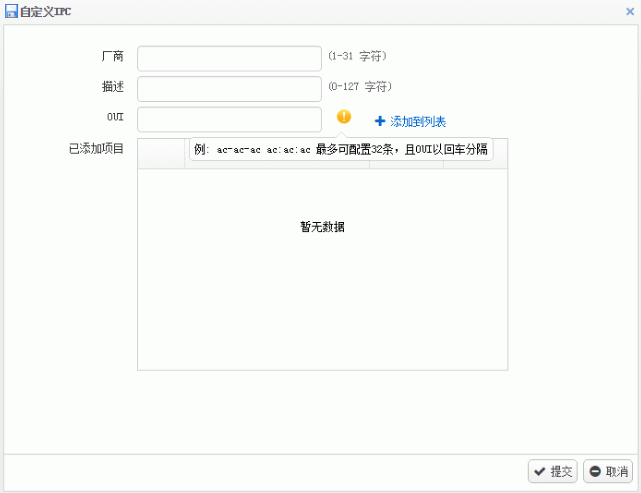Close the 自定义IPC dialog with the X

630,11
